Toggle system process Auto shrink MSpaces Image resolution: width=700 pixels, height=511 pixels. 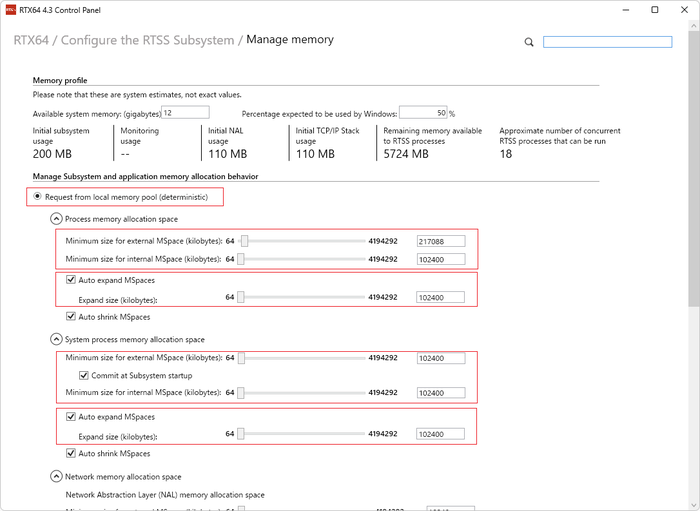coord(71,453)
